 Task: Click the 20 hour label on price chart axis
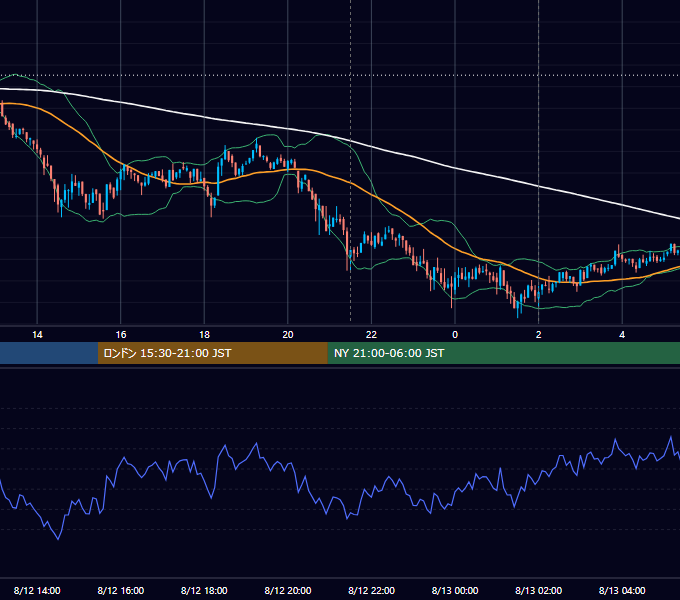288,335
